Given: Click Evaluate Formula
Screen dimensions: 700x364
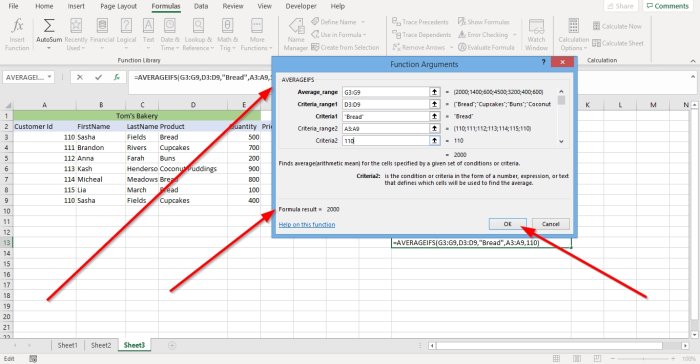Looking at the screenshot, I should (486, 47).
